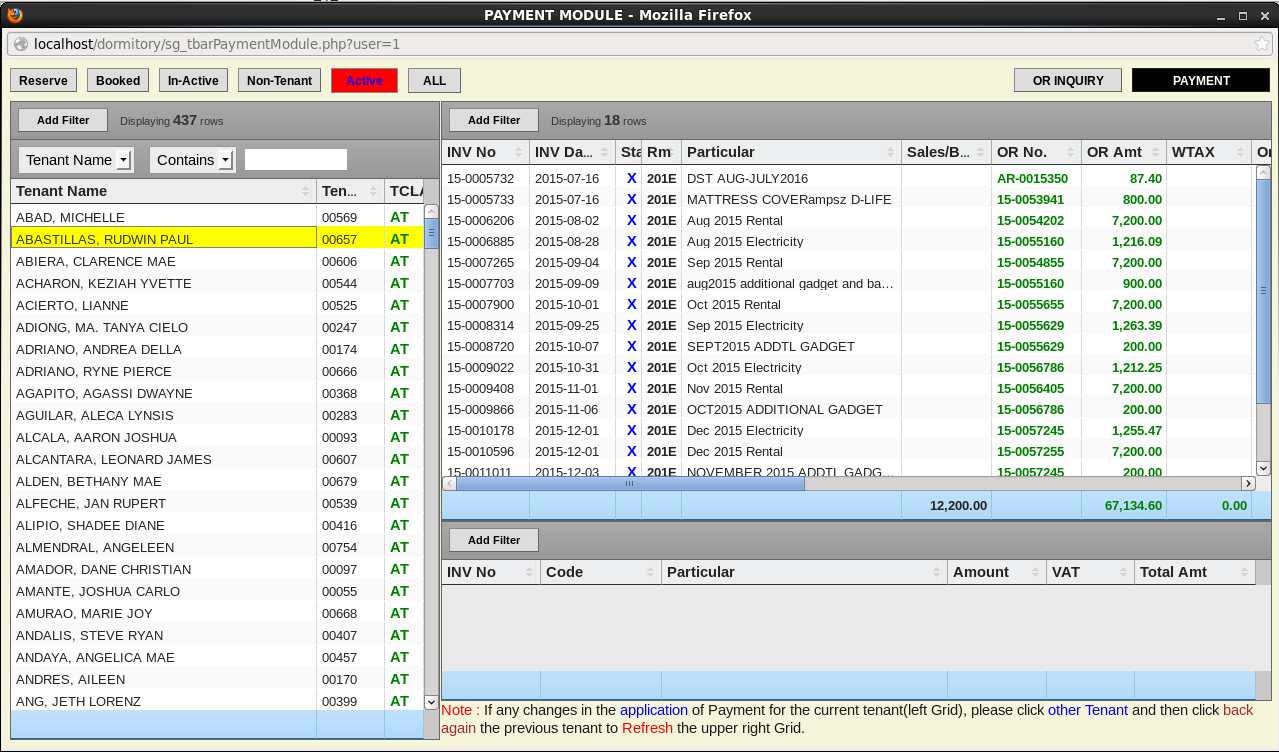Click the Firefox logo in title bar
The height and width of the screenshot is (753, 1279).
[x=14, y=15]
